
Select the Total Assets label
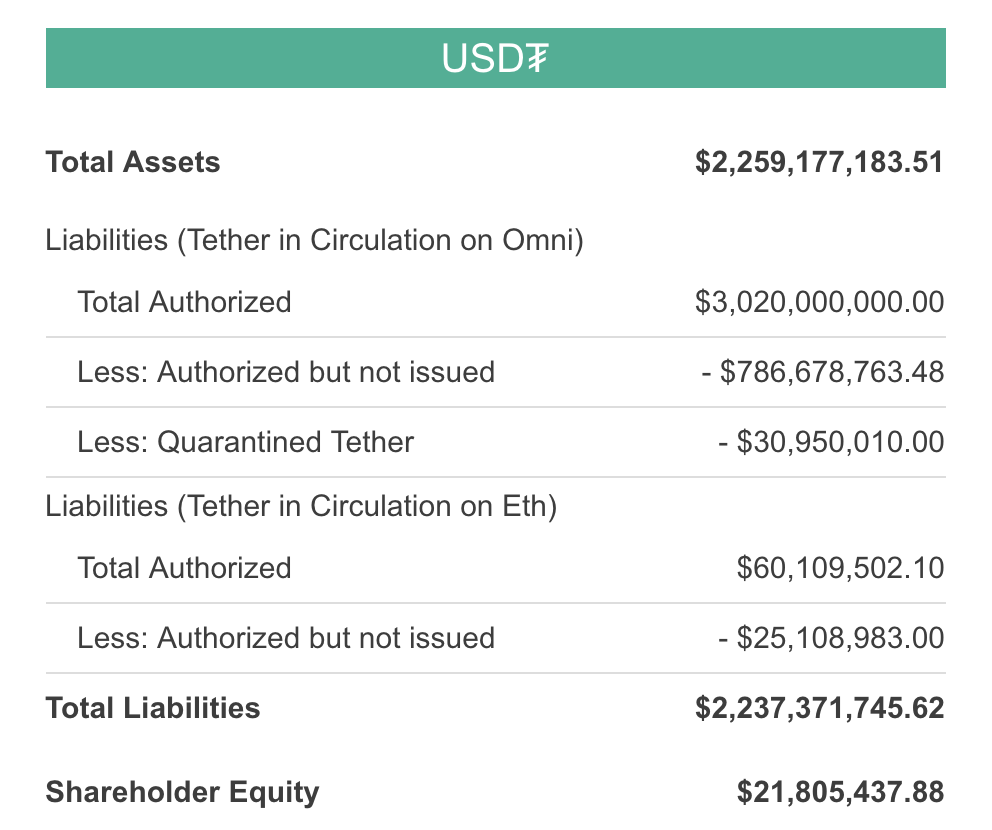(133, 162)
